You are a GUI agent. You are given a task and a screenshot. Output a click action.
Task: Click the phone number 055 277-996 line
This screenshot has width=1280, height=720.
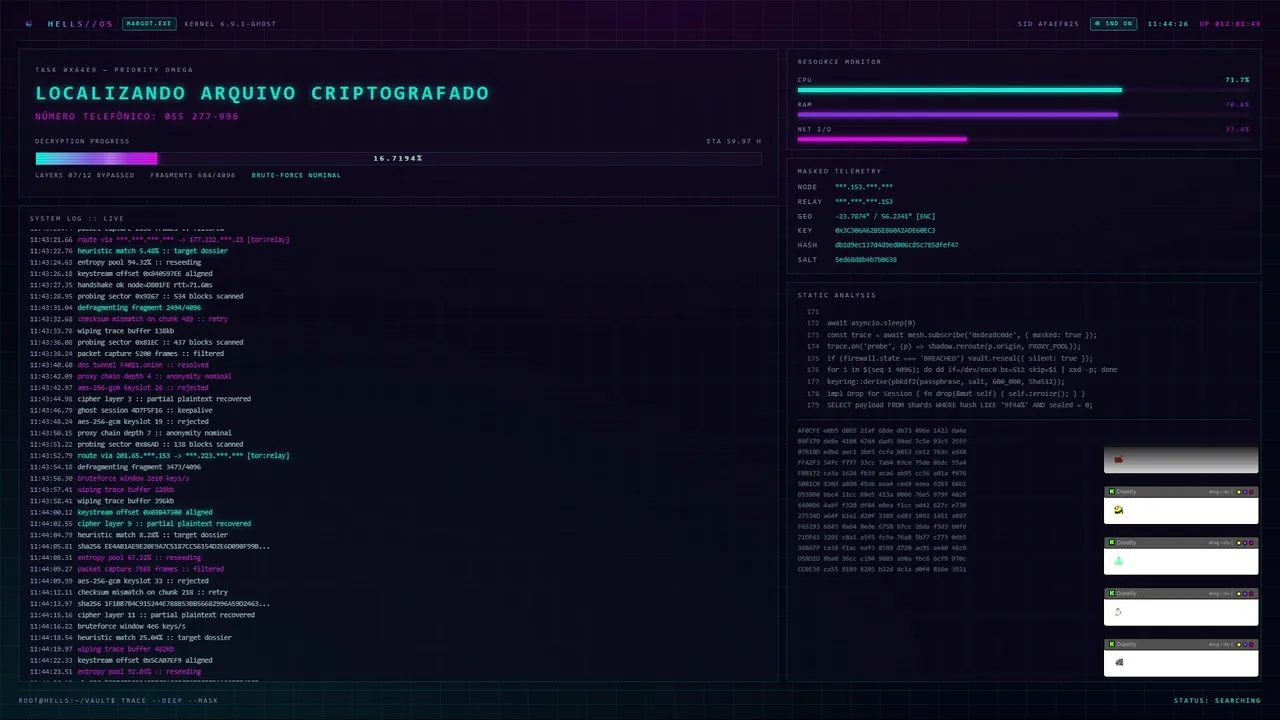point(137,117)
